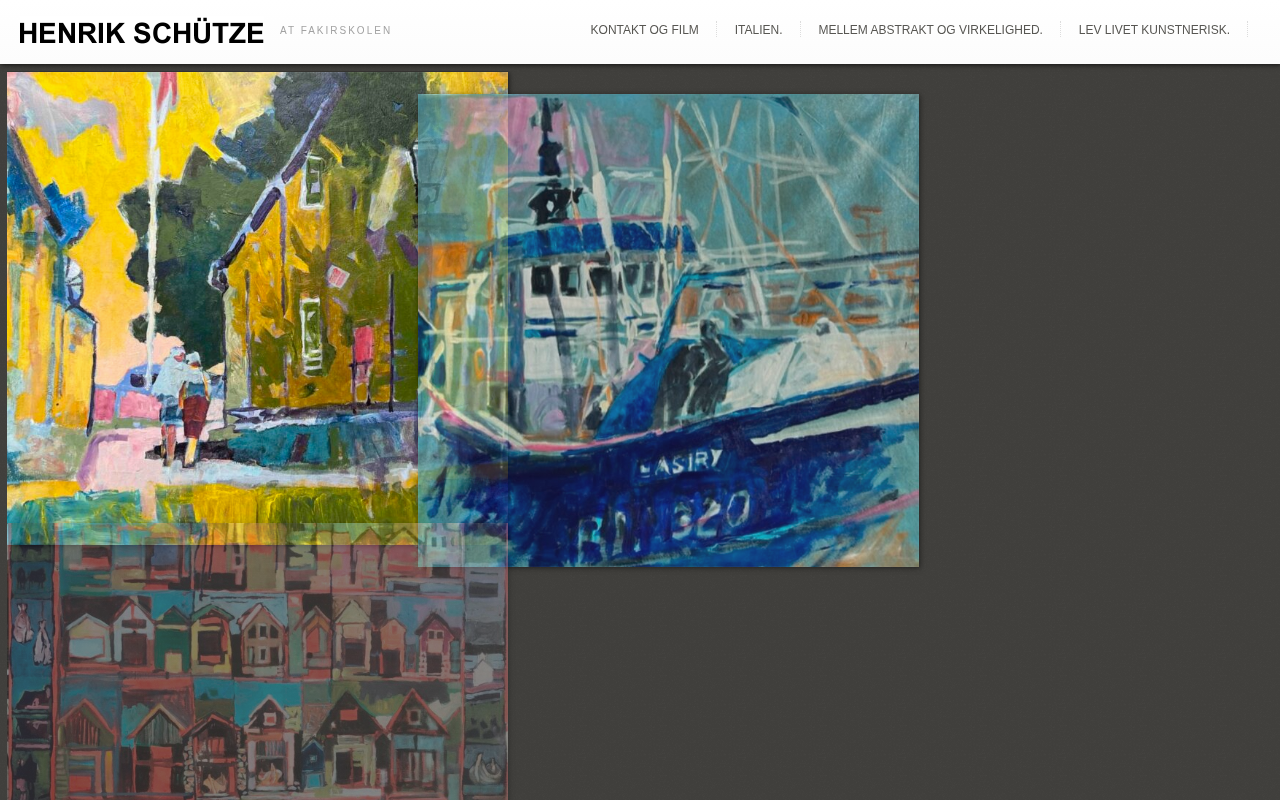This screenshot has height=800, width=1280.
Task: Click the AT FAKIRSKOLEN tagline
Action: pos(336,31)
